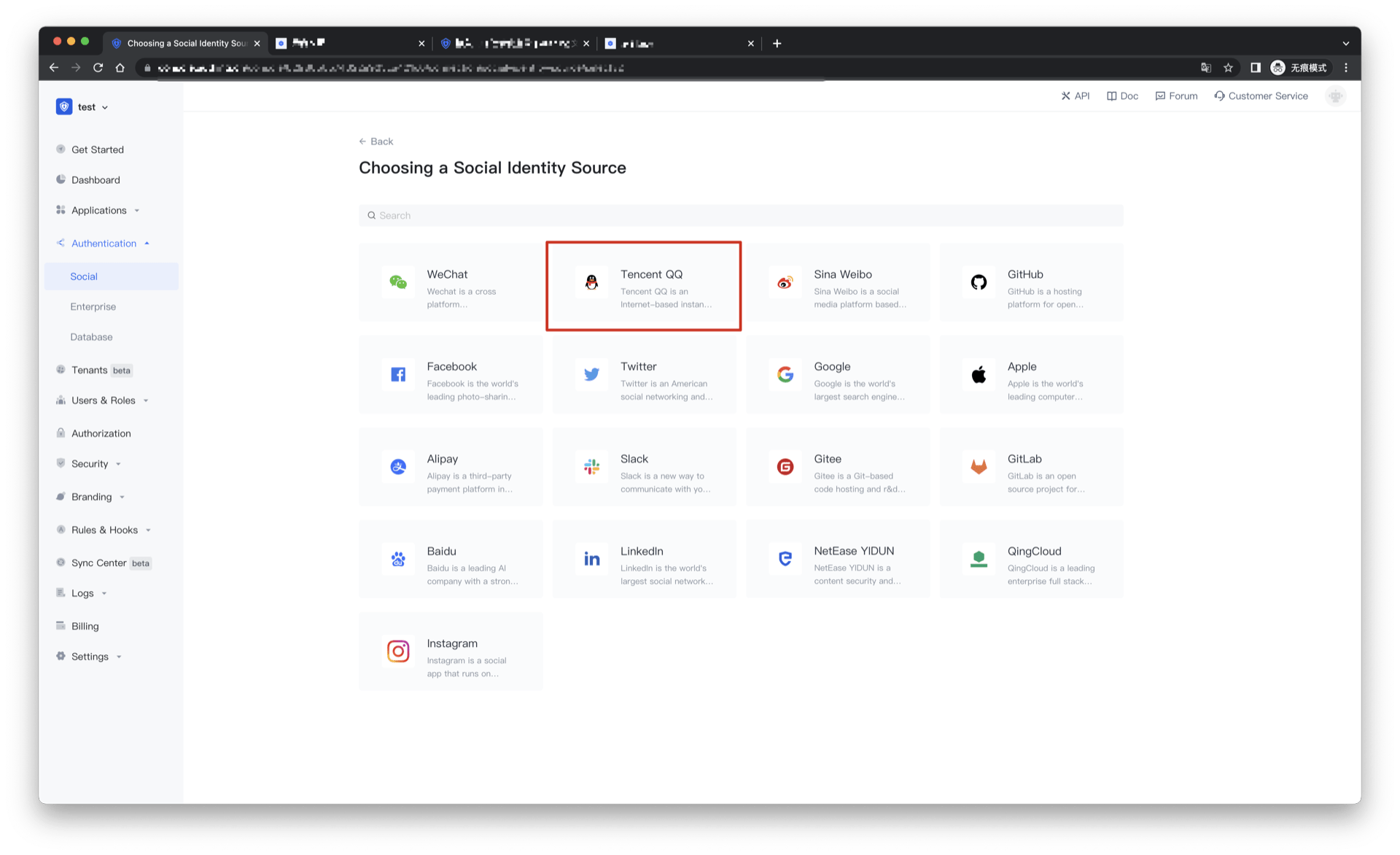The height and width of the screenshot is (855, 1400).
Task: Click the Twitter bird icon
Action: pyautogui.click(x=591, y=375)
